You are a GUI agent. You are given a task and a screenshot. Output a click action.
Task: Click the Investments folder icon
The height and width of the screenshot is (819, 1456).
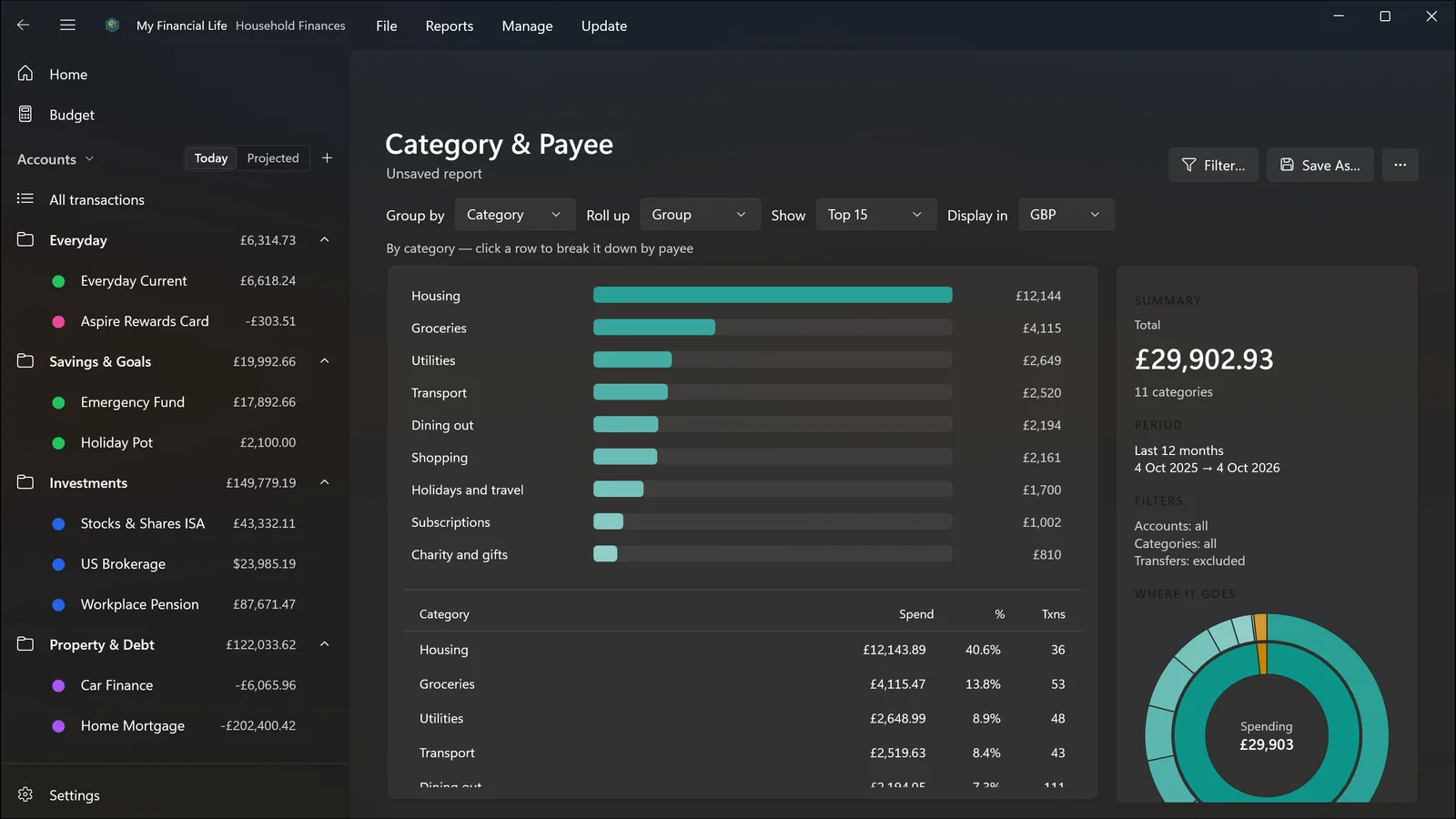[25, 482]
